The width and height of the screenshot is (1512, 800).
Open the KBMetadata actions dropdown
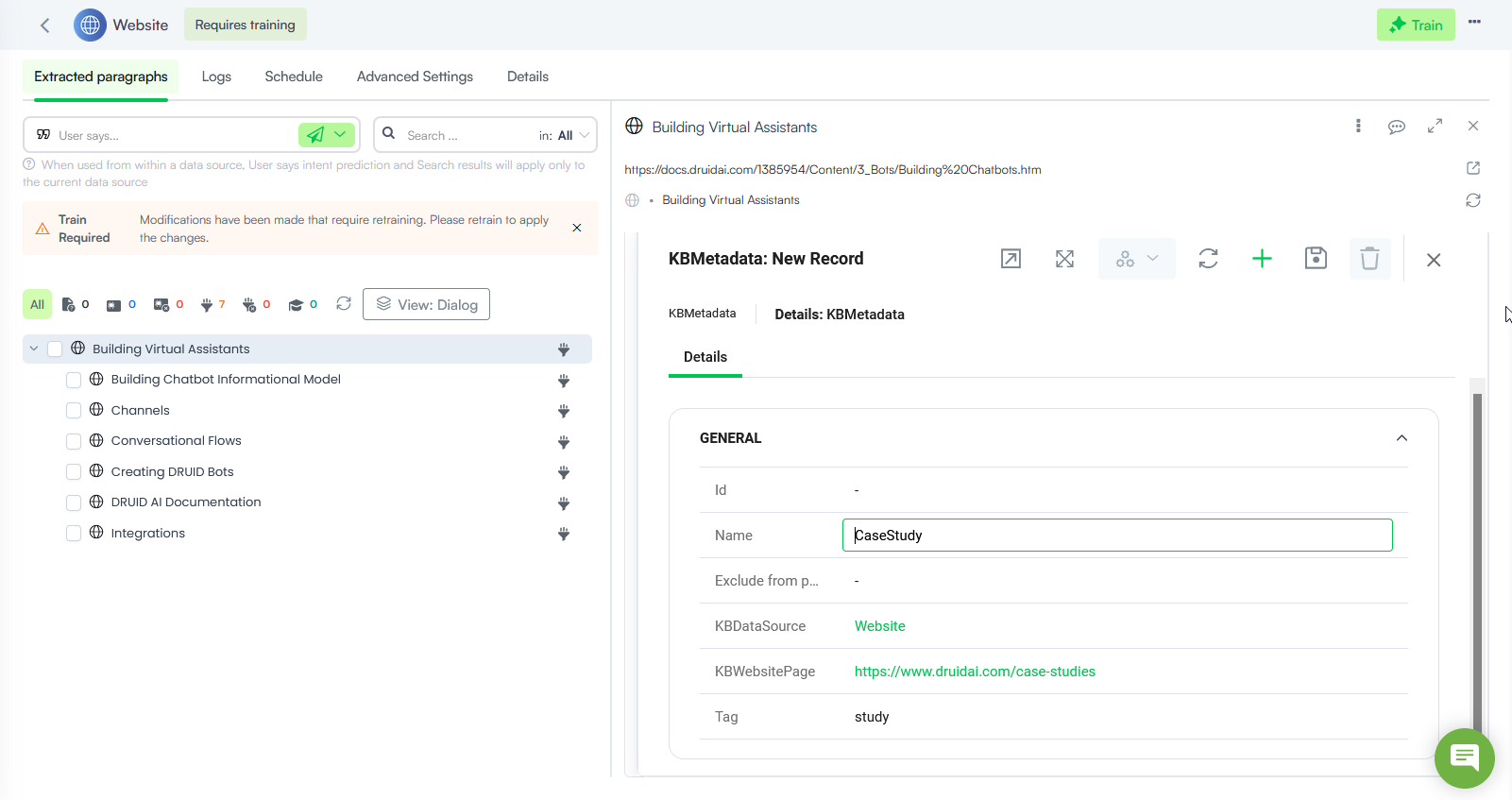[x=1137, y=259]
